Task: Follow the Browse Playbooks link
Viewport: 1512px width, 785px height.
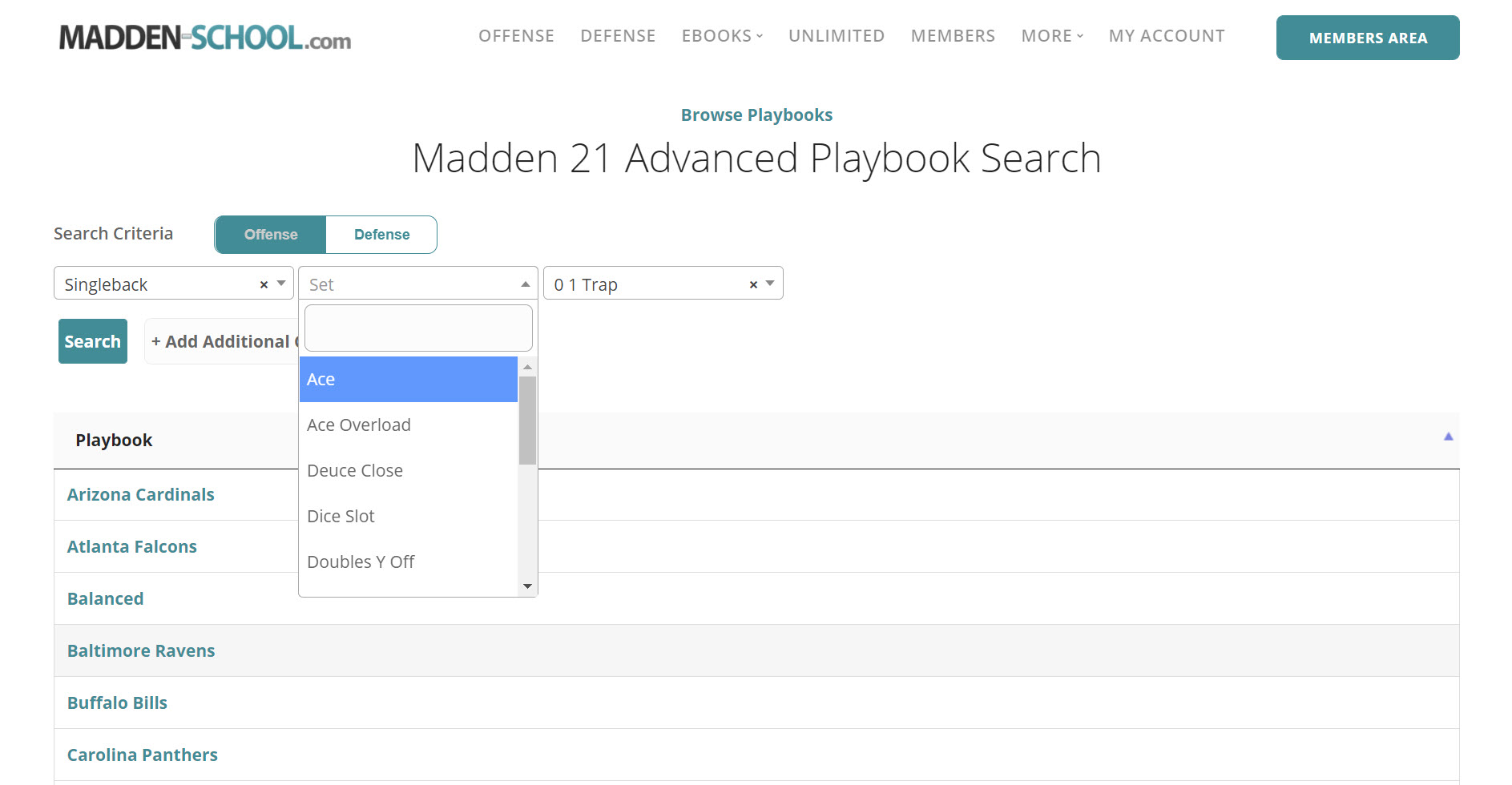Action: (756, 115)
